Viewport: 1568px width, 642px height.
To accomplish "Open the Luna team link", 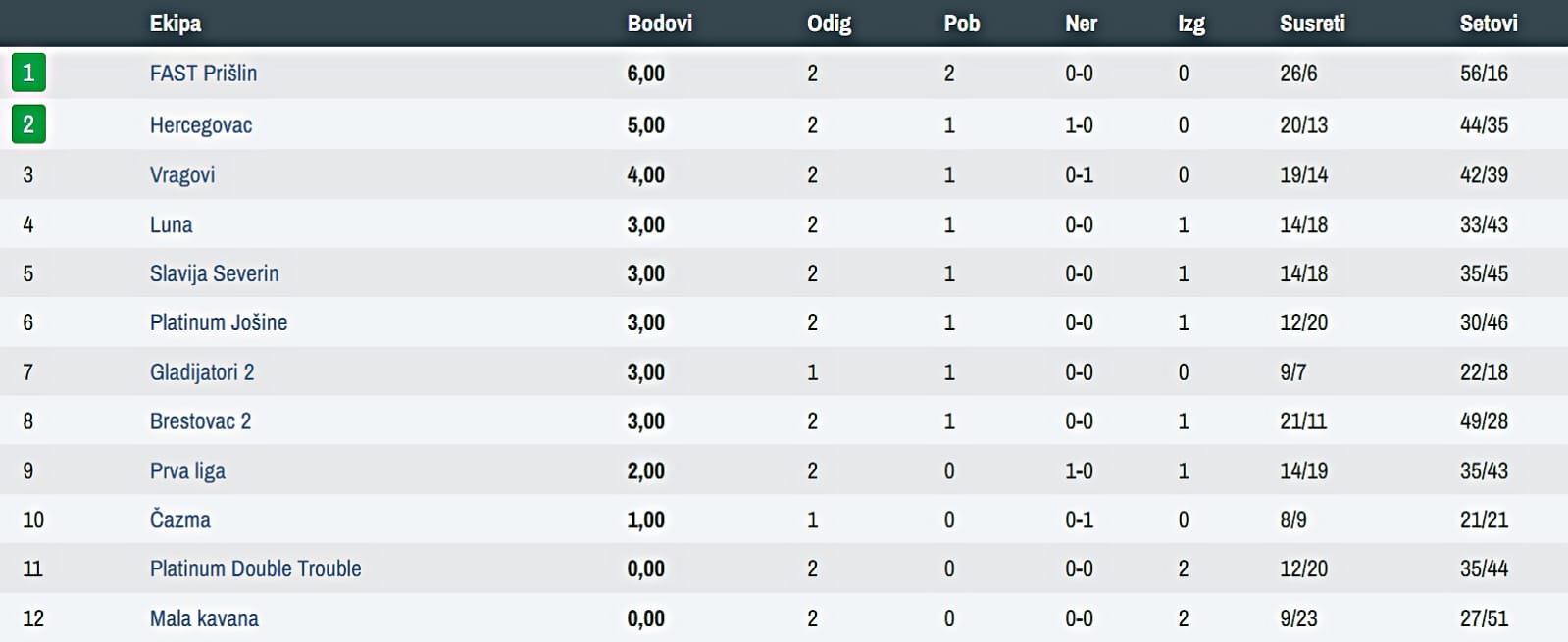I will (x=171, y=225).
